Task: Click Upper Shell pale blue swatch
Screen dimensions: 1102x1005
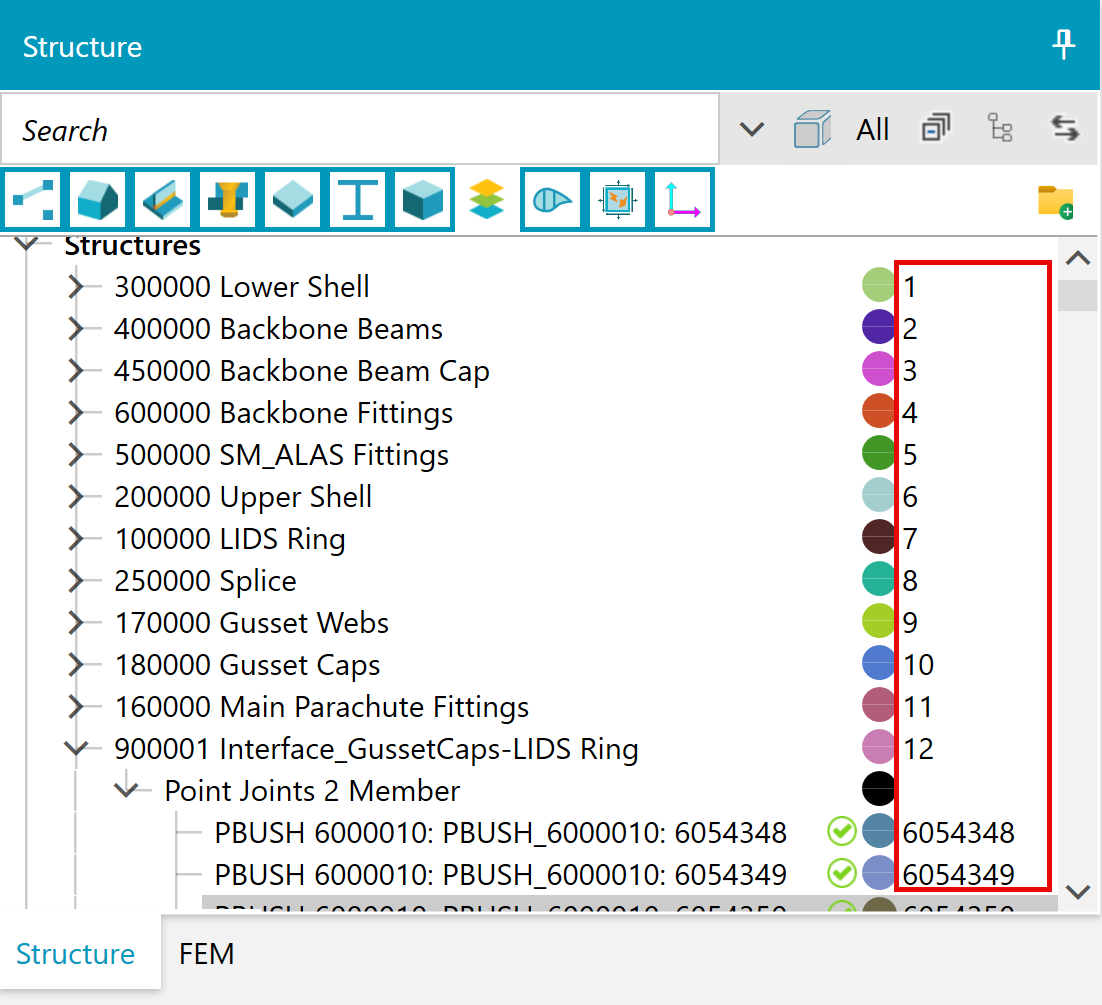Action: 879,495
